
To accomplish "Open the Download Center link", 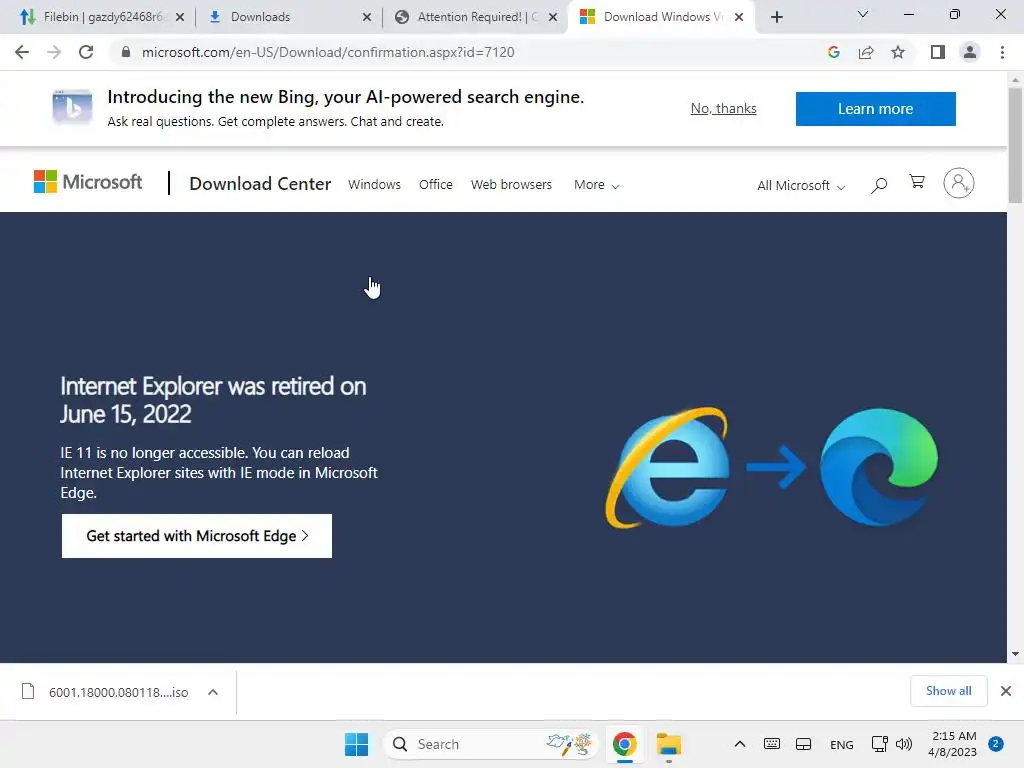I will (x=260, y=184).
